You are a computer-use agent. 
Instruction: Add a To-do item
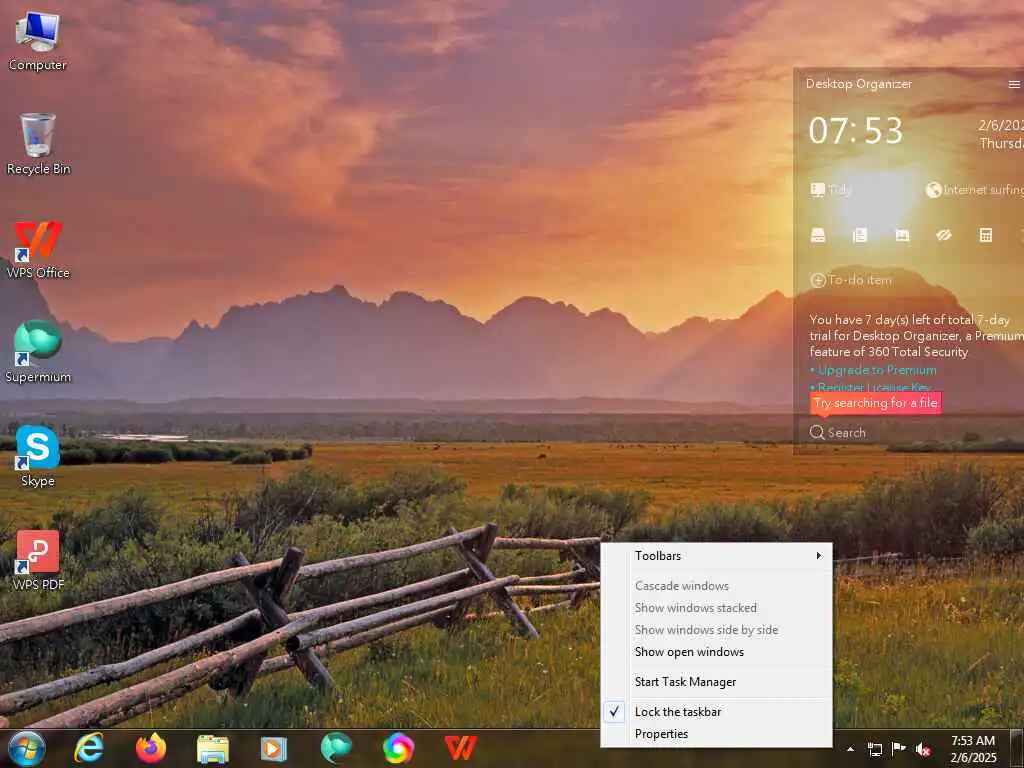pos(851,280)
